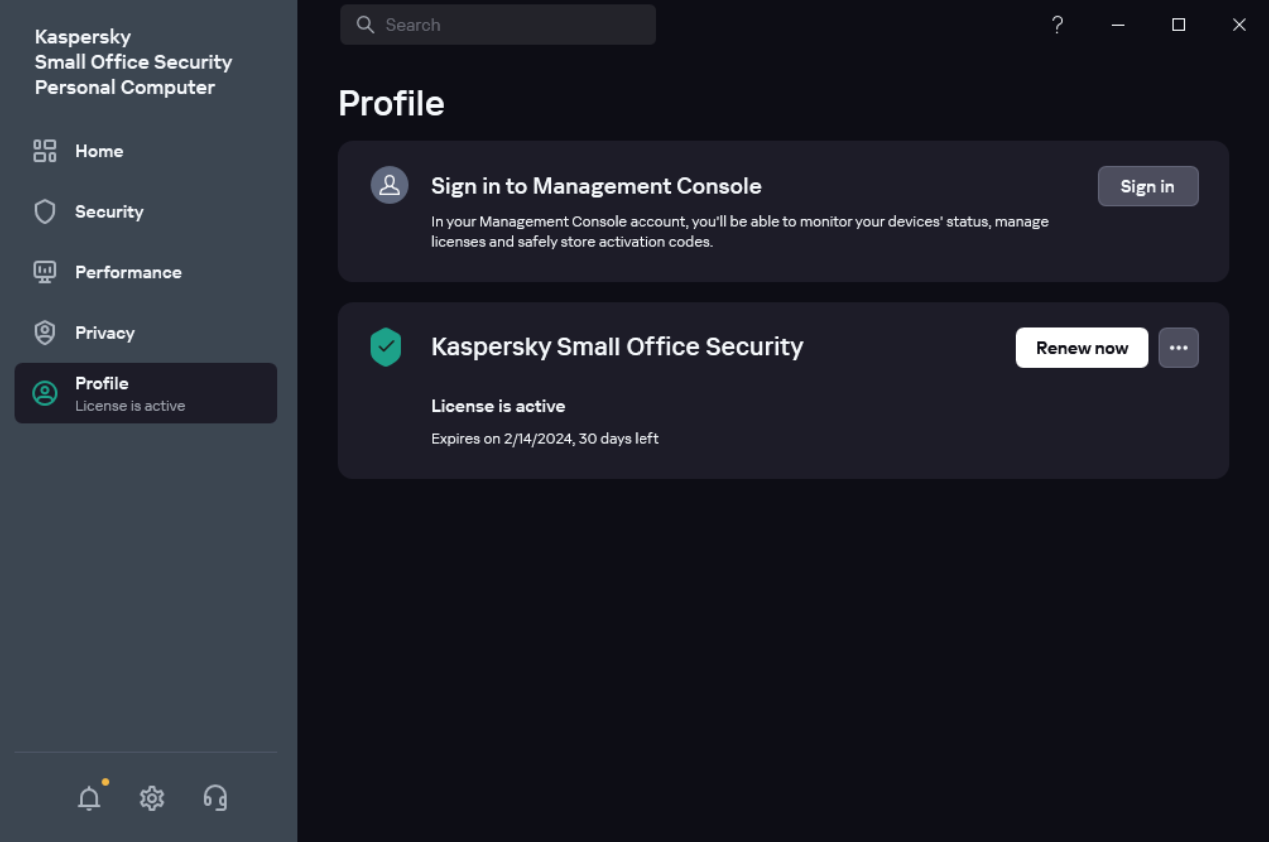Click the Renew now button
The height and width of the screenshot is (842, 1269).
(x=1081, y=348)
